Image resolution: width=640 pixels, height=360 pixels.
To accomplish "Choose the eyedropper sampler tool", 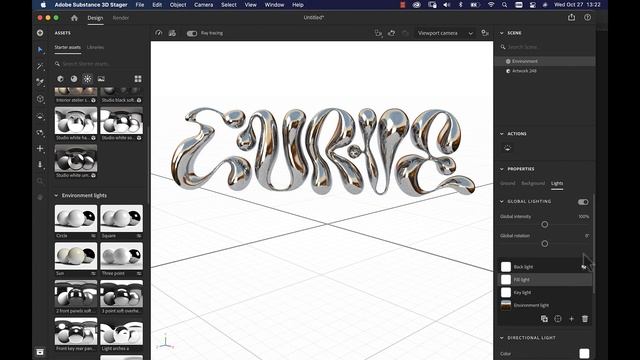I will click(x=40, y=82).
